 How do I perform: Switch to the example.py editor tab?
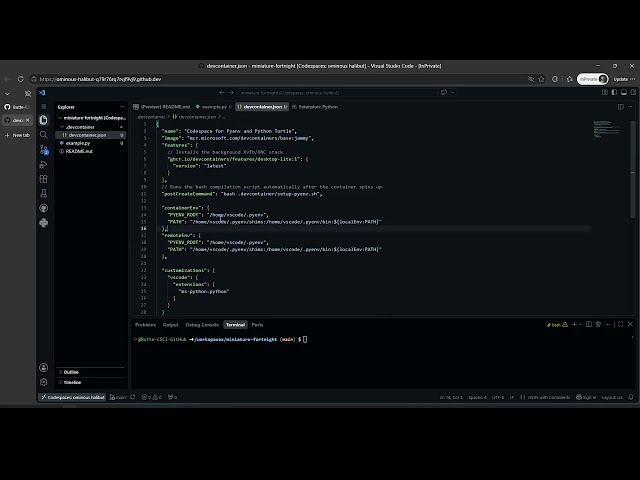pyautogui.click(x=213, y=107)
